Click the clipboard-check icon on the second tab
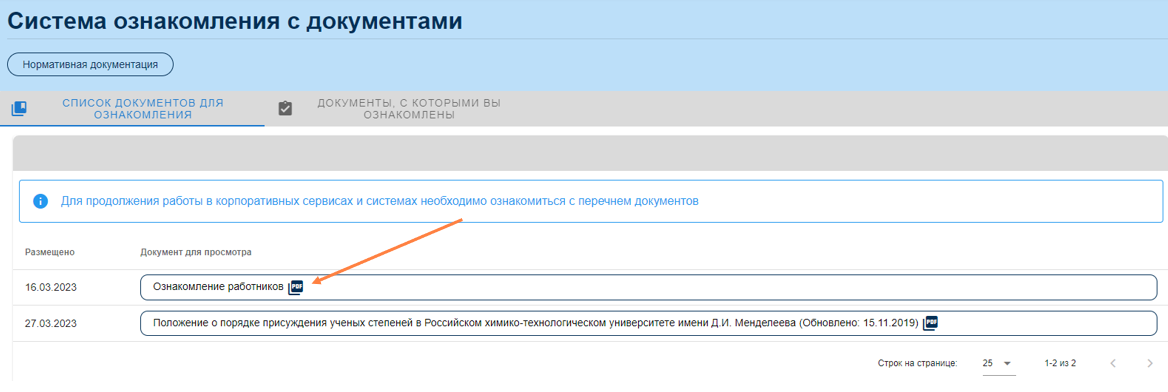This screenshot has height=392, width=1168. (285, 109)
